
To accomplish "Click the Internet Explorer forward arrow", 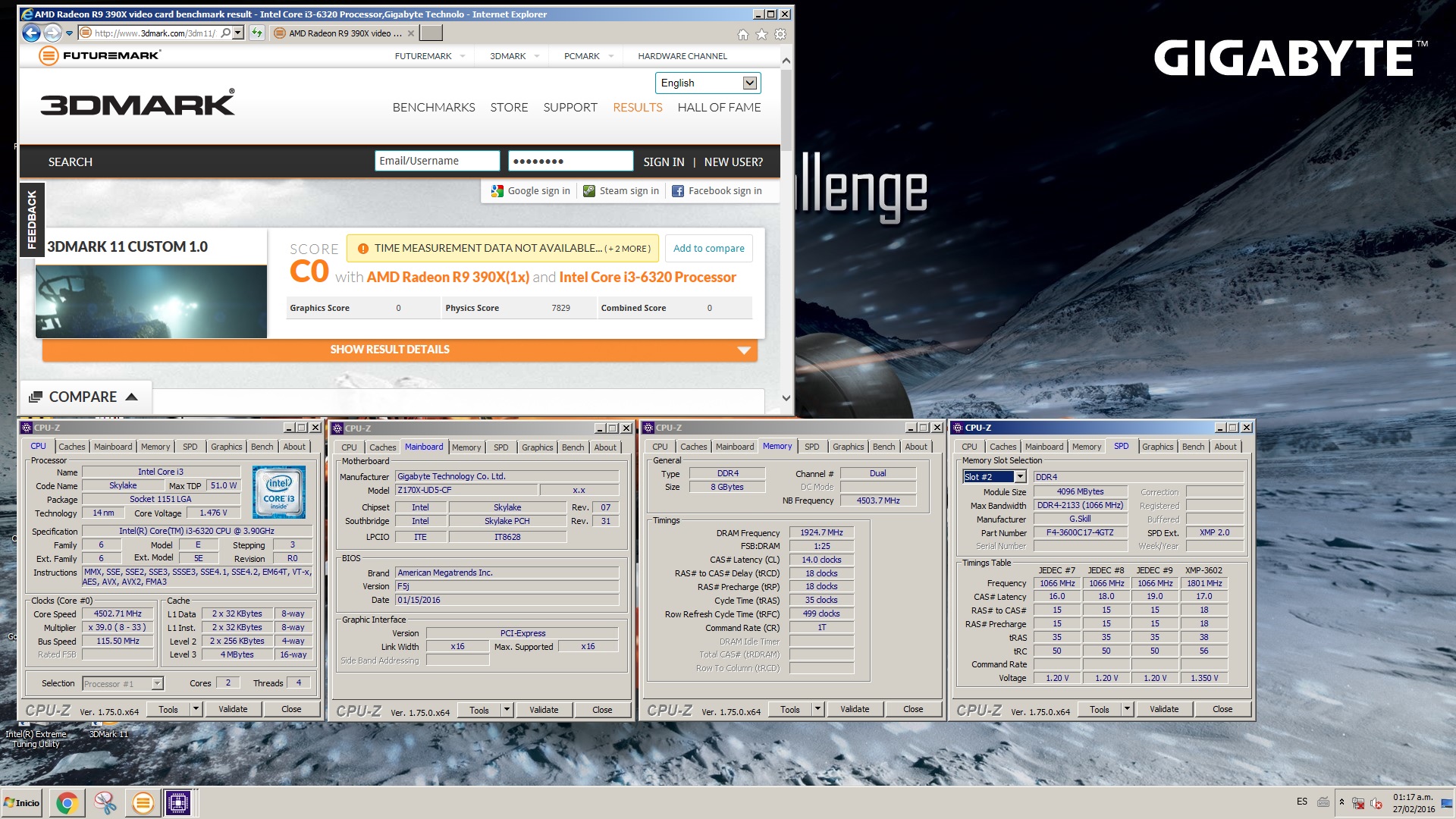I will [52, 33].
